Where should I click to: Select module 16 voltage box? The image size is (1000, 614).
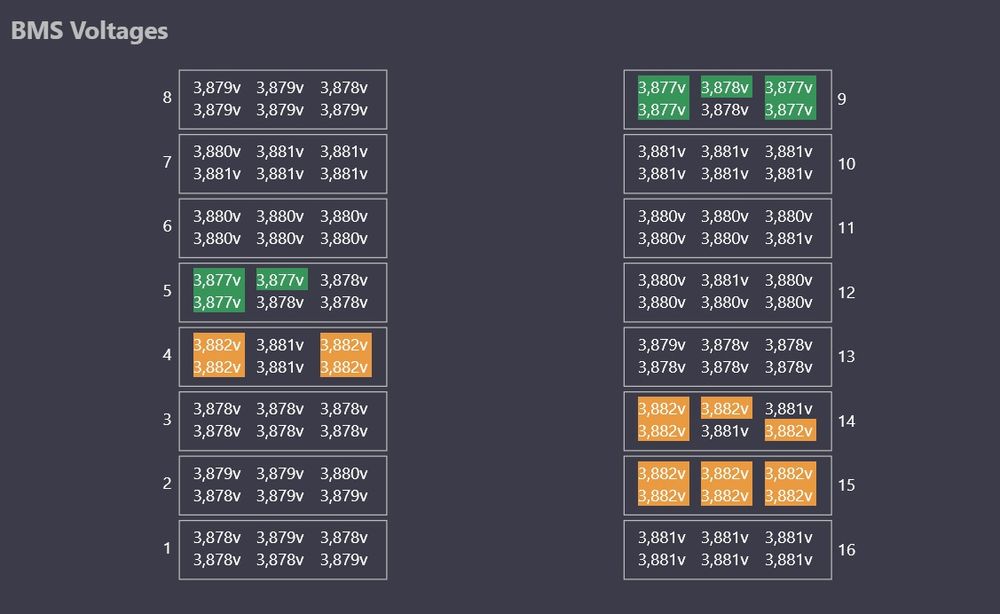pos(727,549)
